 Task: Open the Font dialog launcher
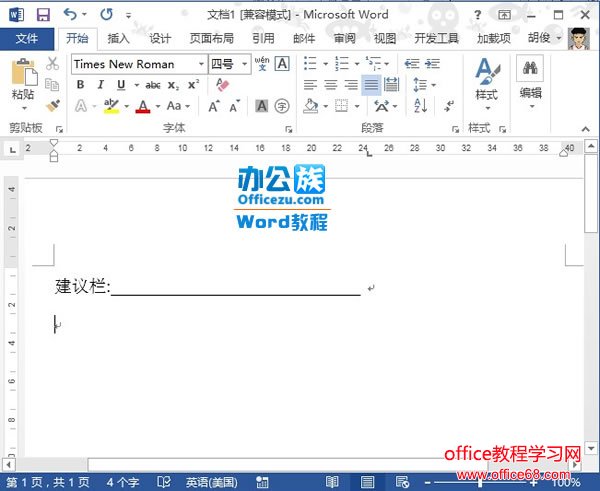[289, 129]
